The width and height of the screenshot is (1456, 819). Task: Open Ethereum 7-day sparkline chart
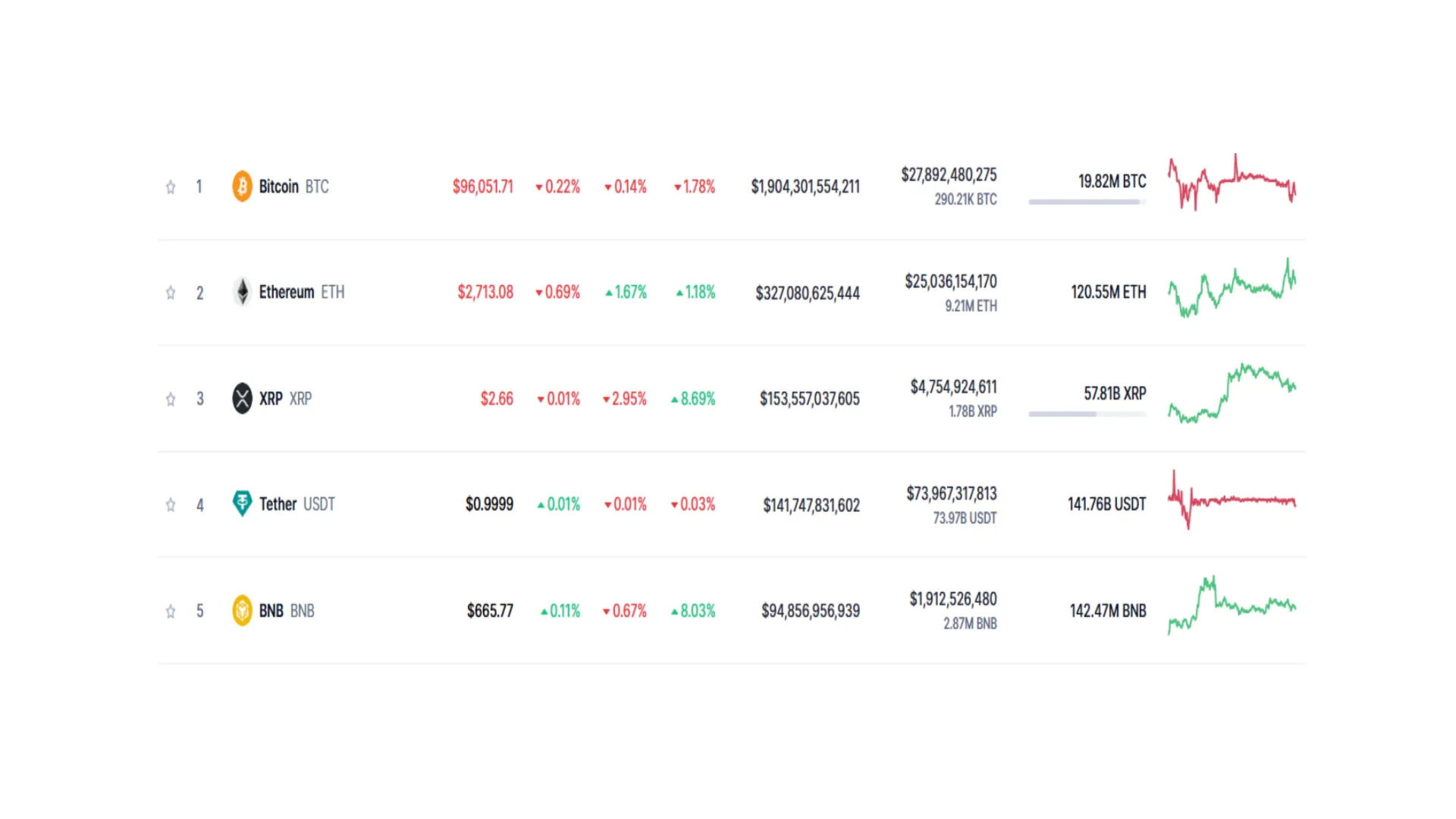[1232, 288]
